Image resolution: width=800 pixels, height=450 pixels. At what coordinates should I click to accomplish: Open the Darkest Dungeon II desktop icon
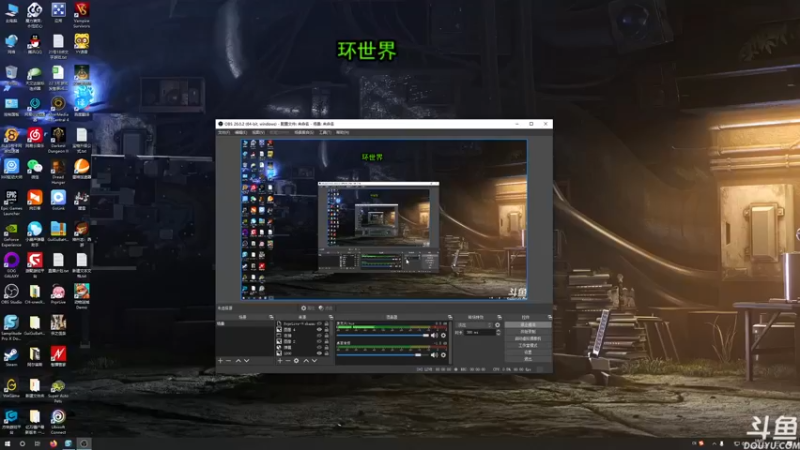(x=58, y=140)
